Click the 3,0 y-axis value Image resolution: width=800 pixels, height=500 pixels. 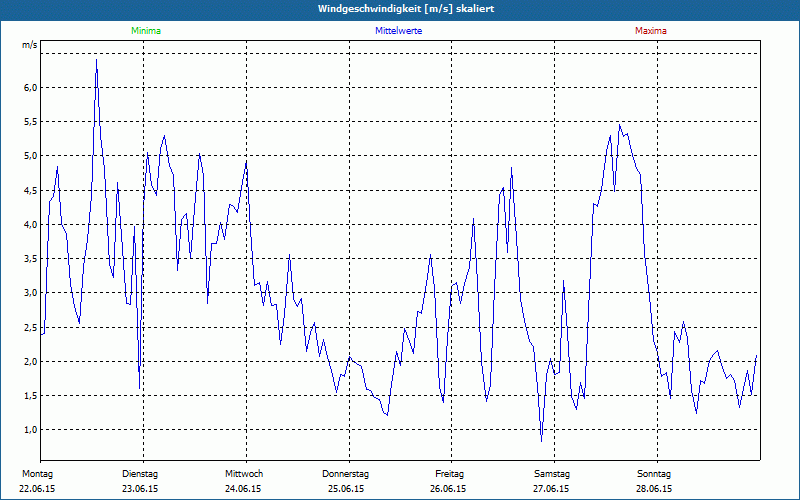point(31,293)
